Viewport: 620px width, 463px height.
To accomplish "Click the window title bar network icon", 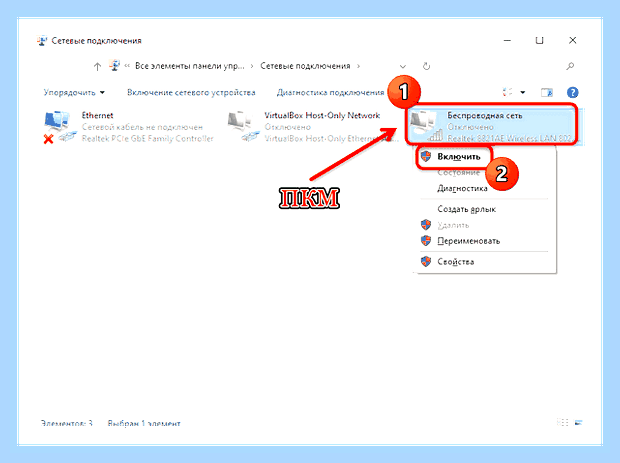I will pyautogui.click(x=42, y=41).
